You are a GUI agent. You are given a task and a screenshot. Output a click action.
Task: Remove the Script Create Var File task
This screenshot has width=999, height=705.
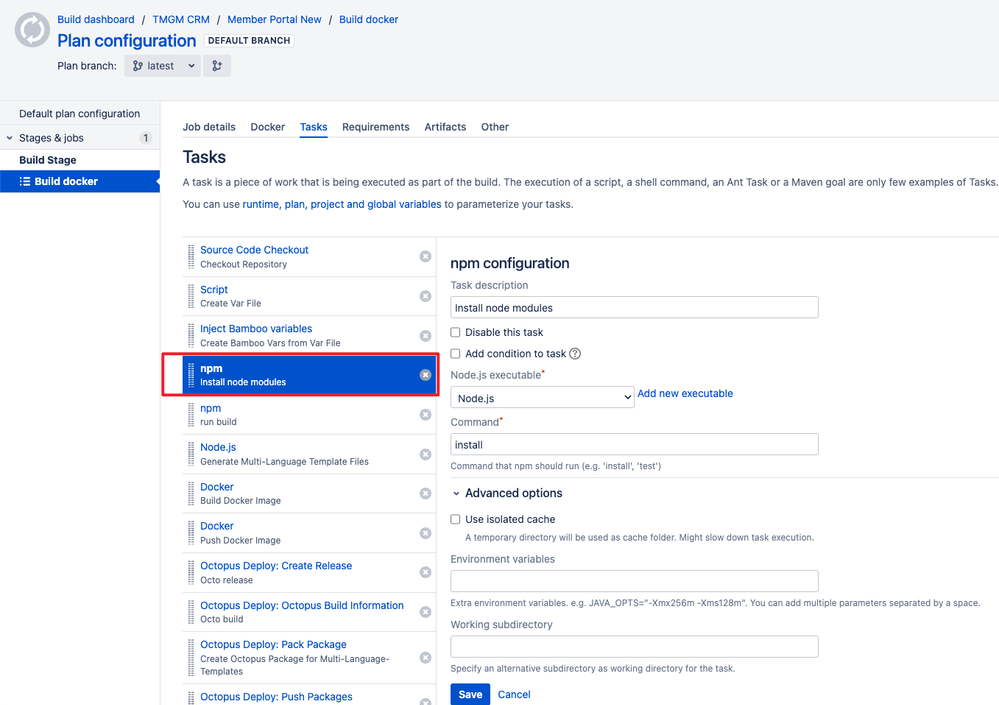pyautogui.click(x=426, y=296)
